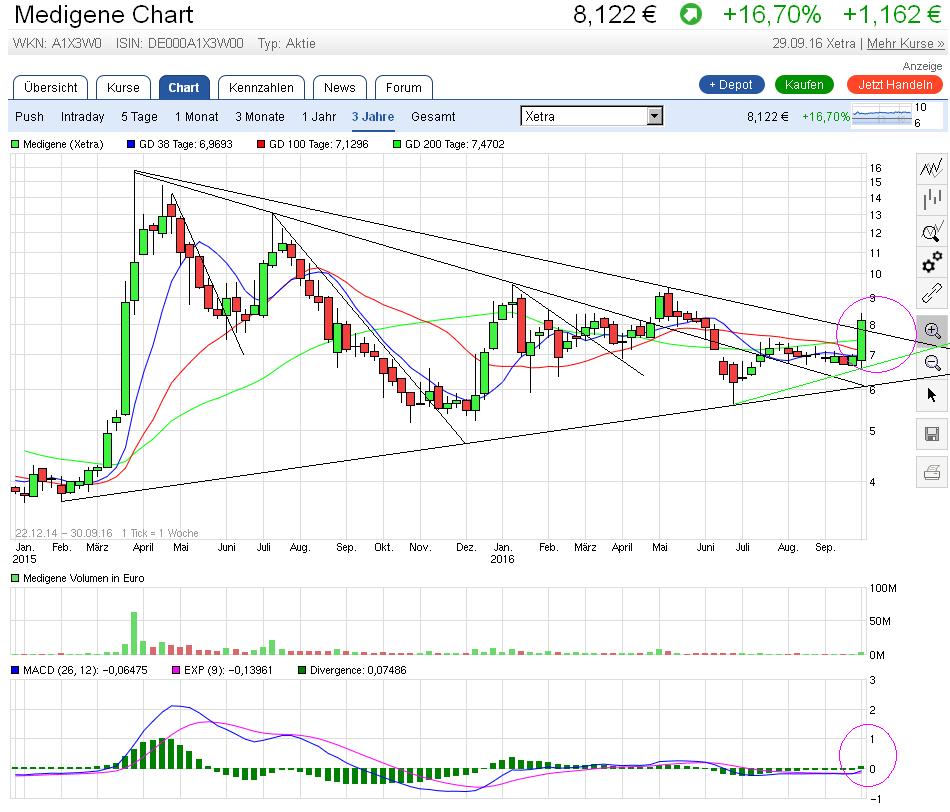This screenshot has height=812, width=950.
Task: Select the bar chart type icon
Action: click(932, 199)
